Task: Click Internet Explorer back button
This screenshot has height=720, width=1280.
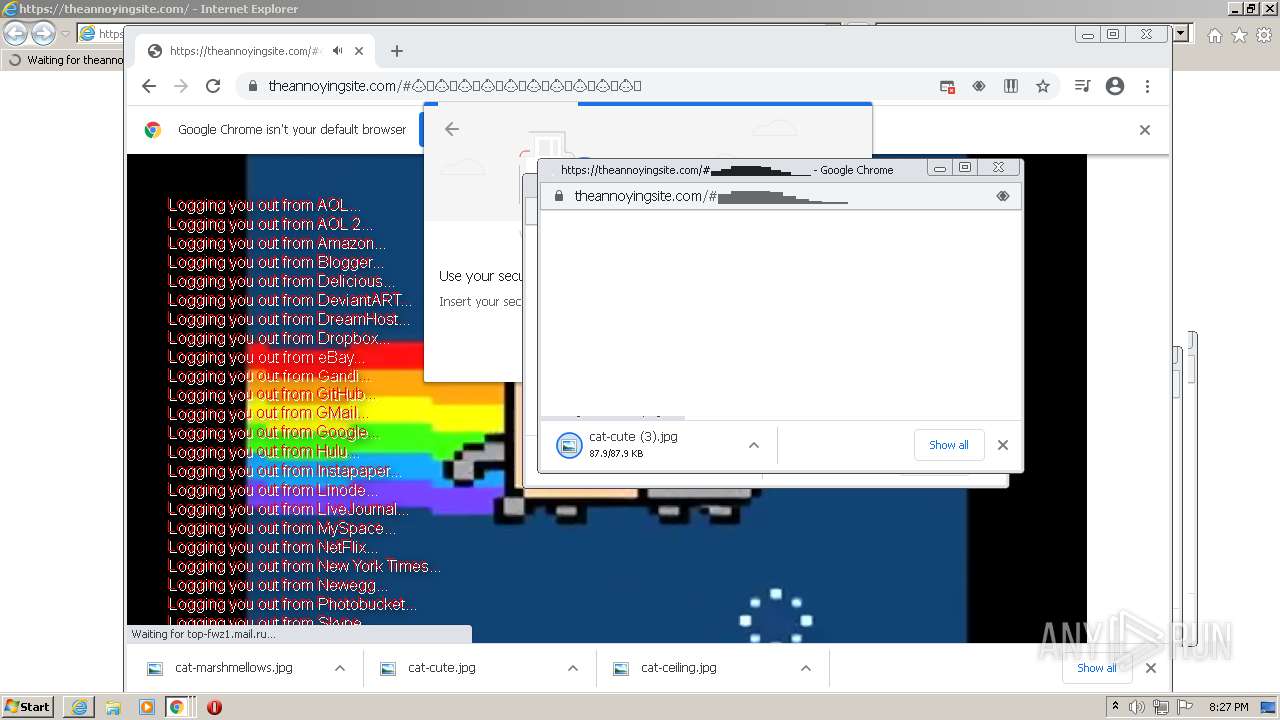Action: (x=16, y=34)
